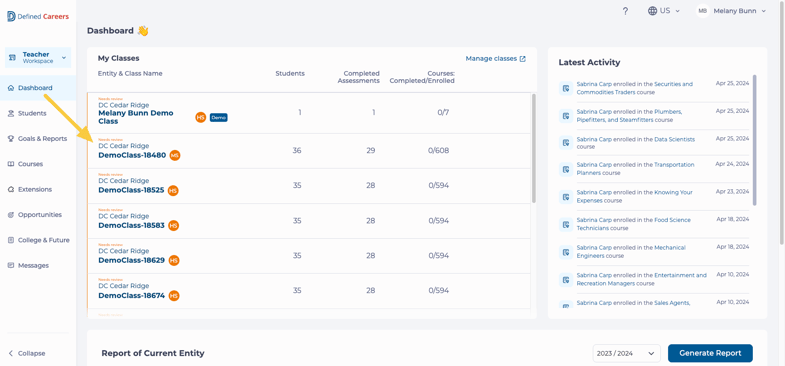Viewport: 785px width, 366px height.
Task: Click the waving hand emoji beside Dashboard
Action: click(143, 31)
